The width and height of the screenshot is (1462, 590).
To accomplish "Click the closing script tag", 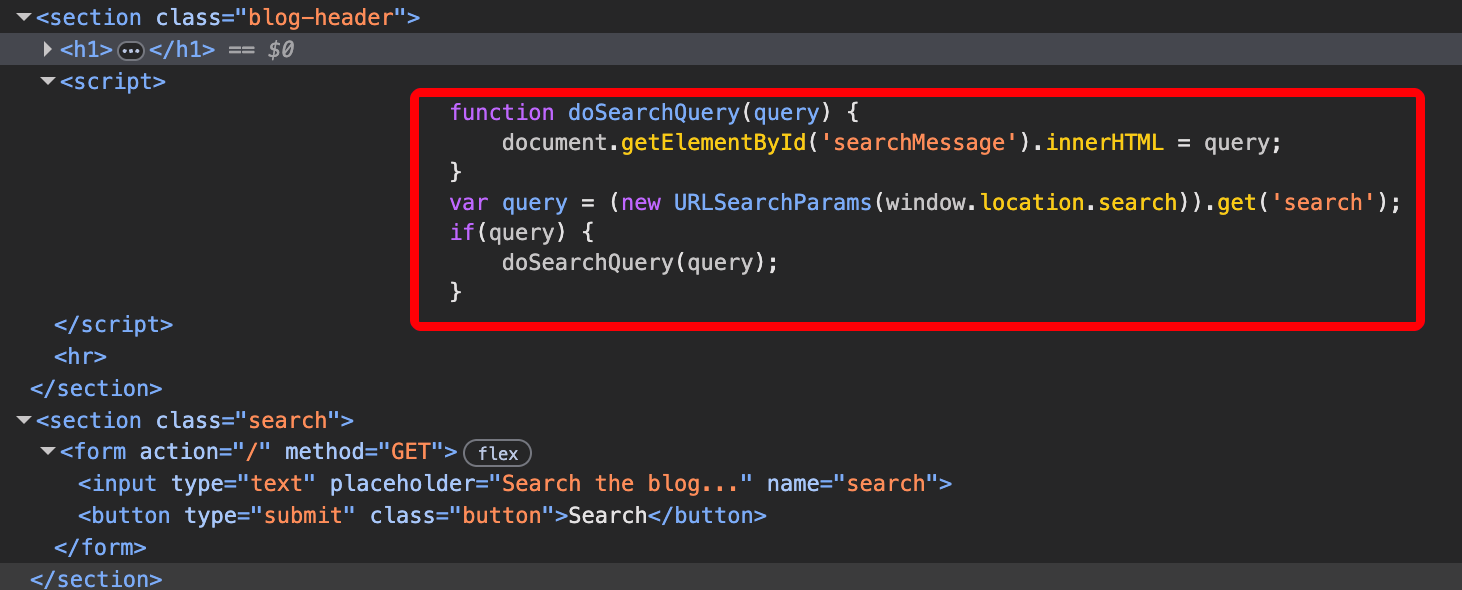I will click(113, 325).
